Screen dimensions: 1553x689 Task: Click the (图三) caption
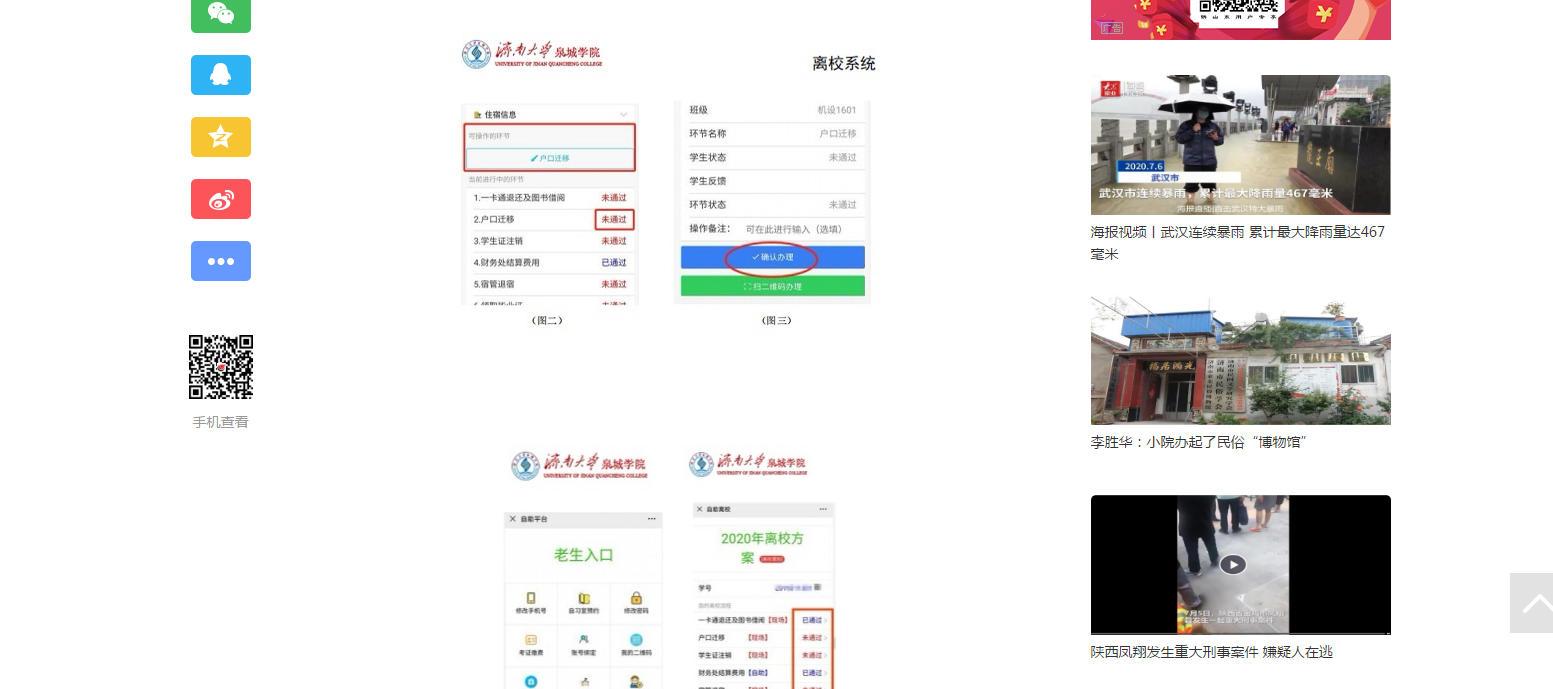click(776, 320)
